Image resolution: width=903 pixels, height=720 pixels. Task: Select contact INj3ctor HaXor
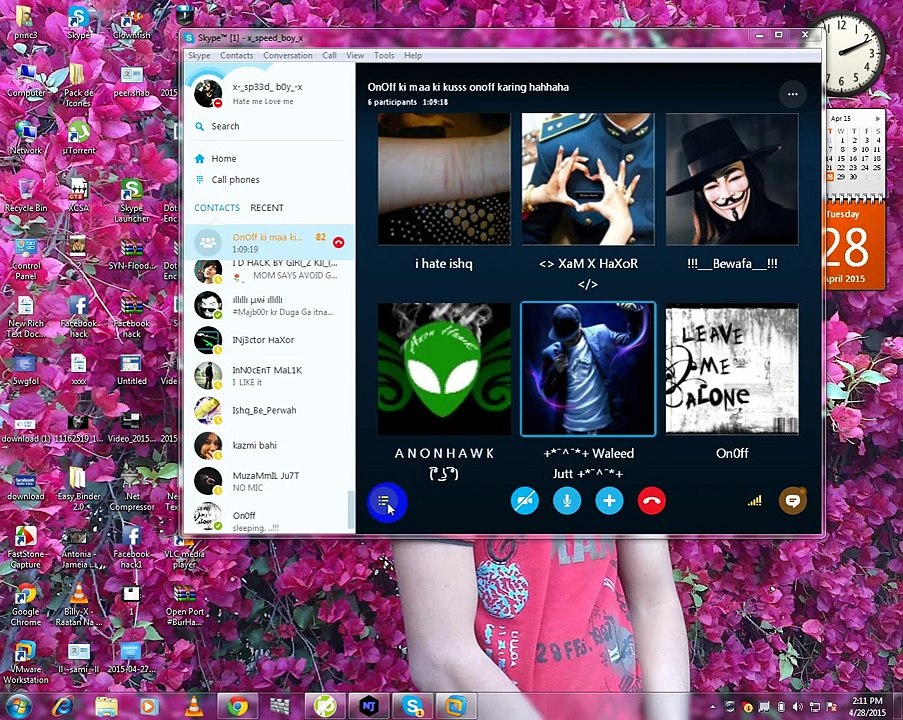(x=270, y=340)
